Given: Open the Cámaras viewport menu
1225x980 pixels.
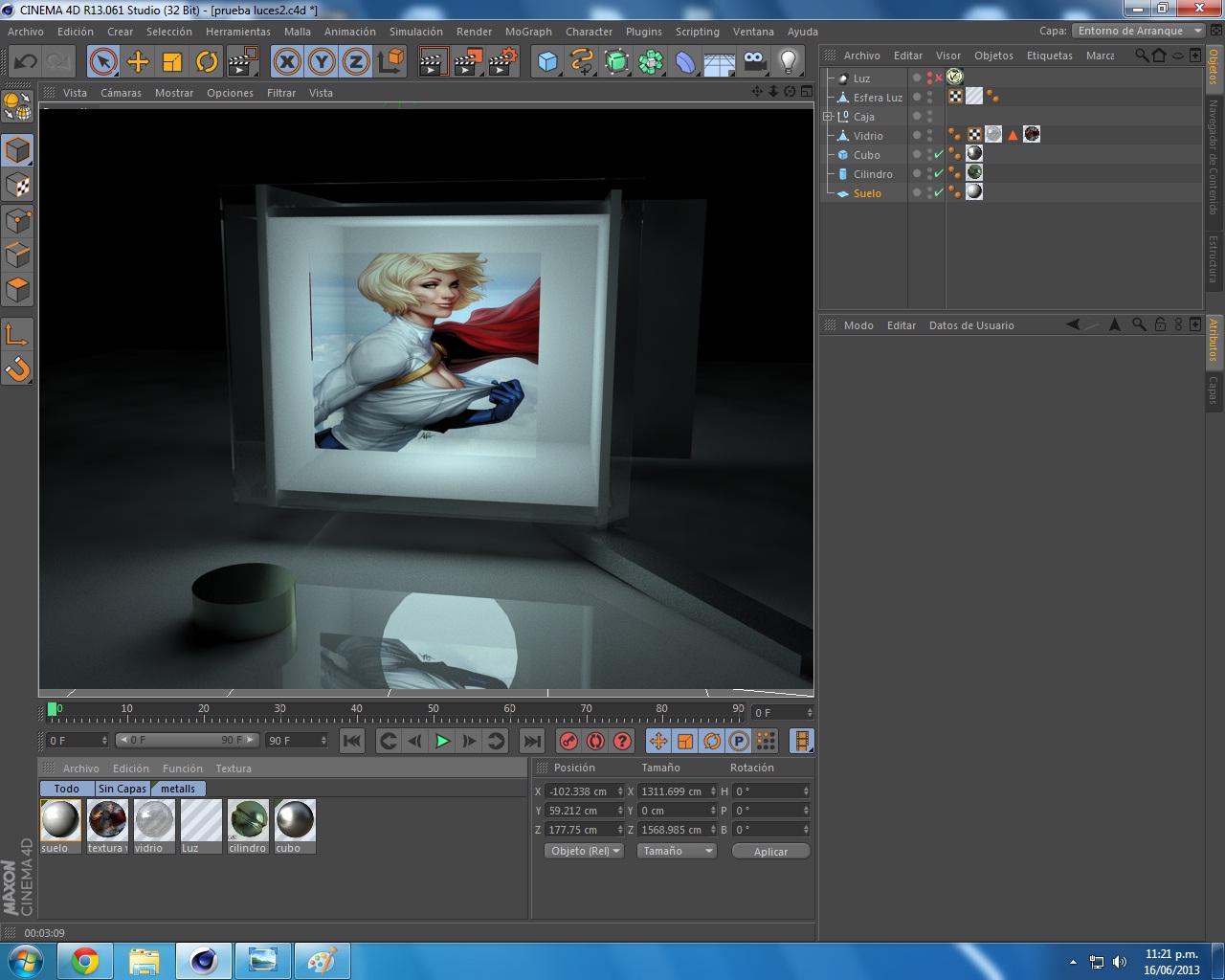Looking at the screenshot, I should click(121, 93).
